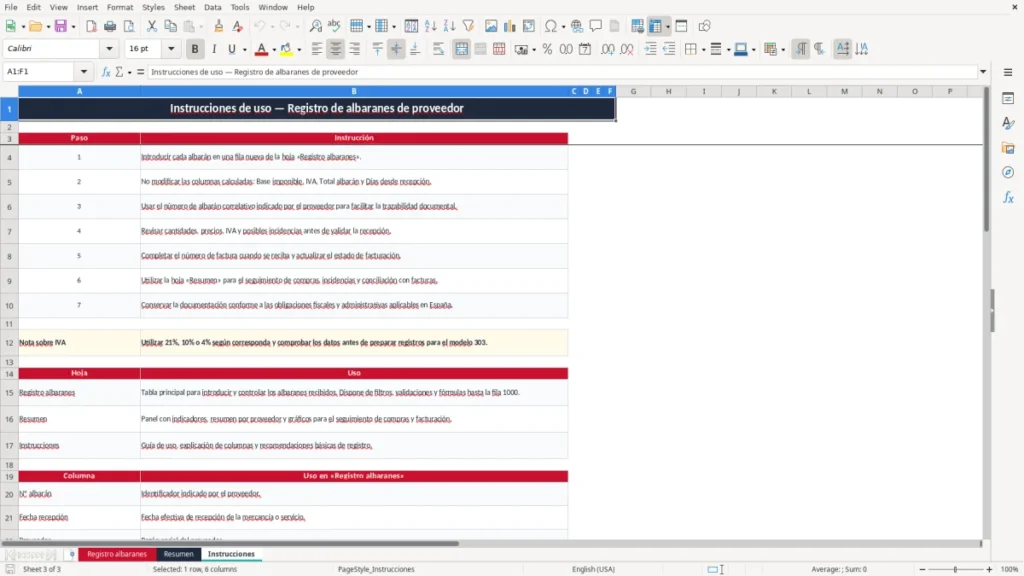This screenshot has height=576, width=1024.
Task: Switch to the Registro albaranes sheet tab
Action: pyautogui.click(x=117, y=554)
